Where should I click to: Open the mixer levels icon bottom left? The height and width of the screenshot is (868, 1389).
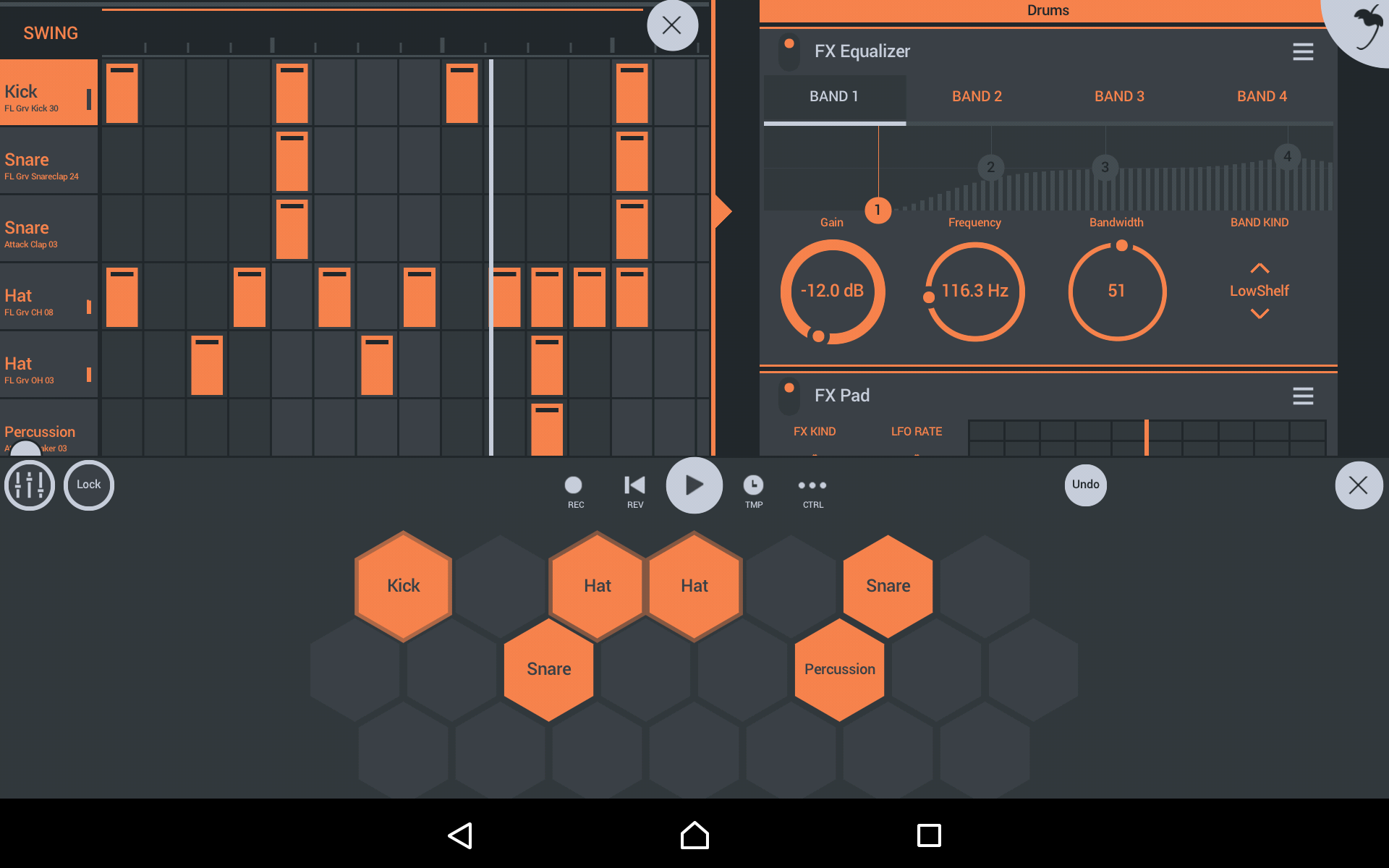point(29,485)
